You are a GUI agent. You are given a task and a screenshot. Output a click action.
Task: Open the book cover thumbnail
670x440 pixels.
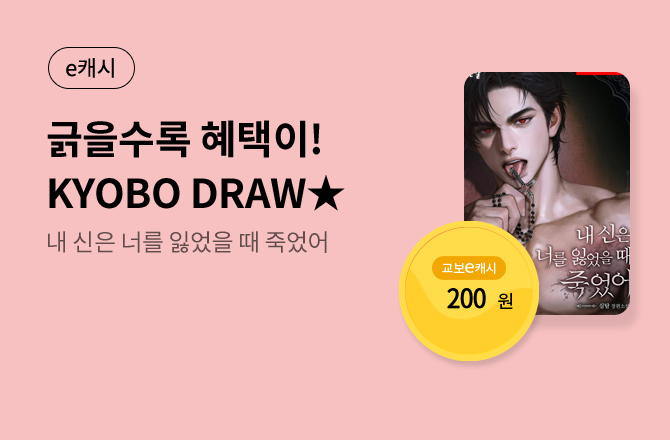coord(547,193)
